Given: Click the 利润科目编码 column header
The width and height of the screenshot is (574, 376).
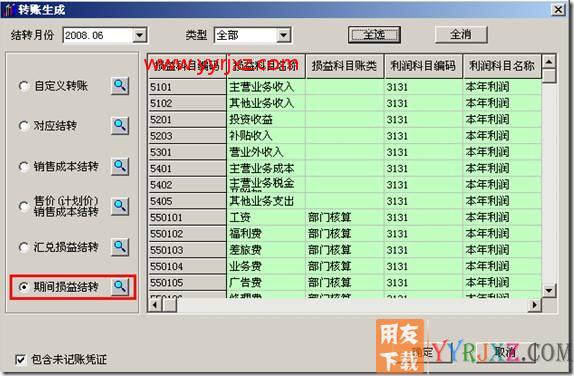Looking at the screenshot, I should click(x=423, y=66).
